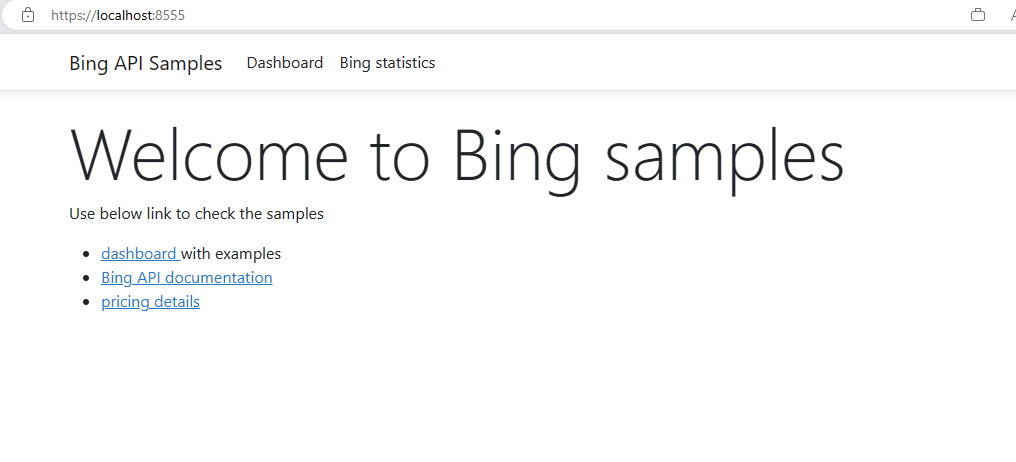1016x462 pixels.
Task: Click the lock icon beside the URL
Action: click(x=28, y=15)
